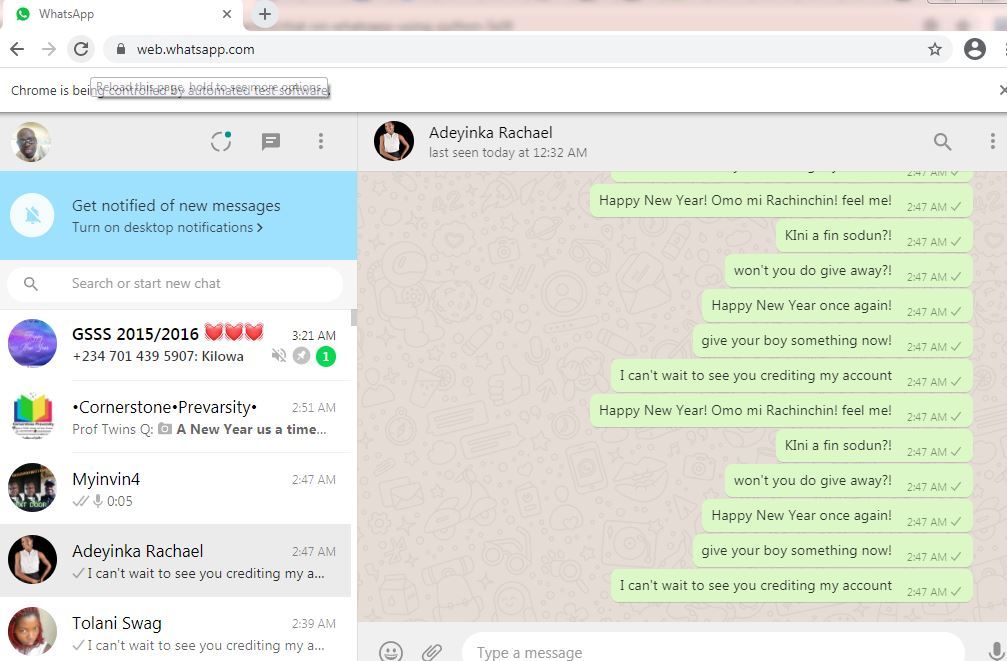Open the Chrome profile avatar
Image resolution: width=1007 pixels, height=661 pixels.
click(x=975, y=49)
